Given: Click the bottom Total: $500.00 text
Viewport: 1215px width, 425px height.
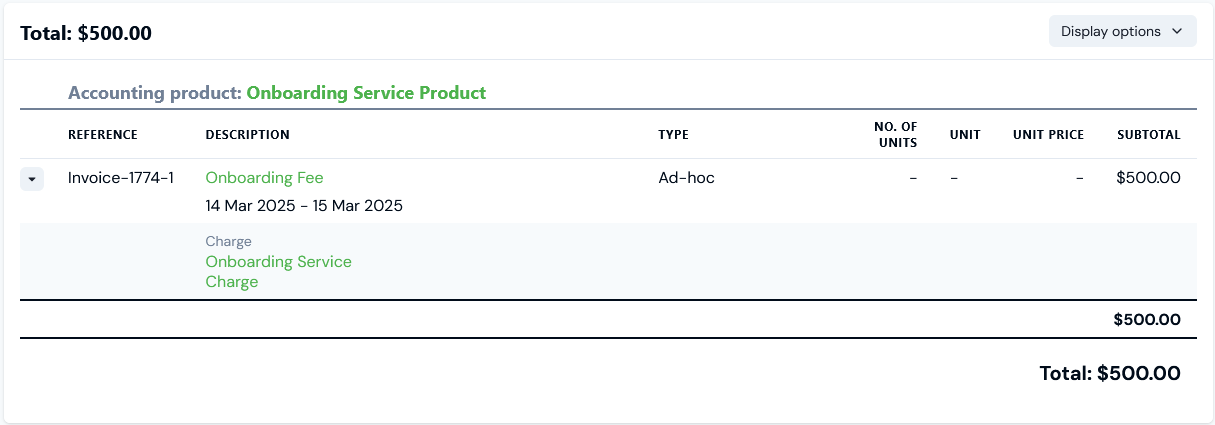Looking at the screenshot, I should pos(1110,373).
